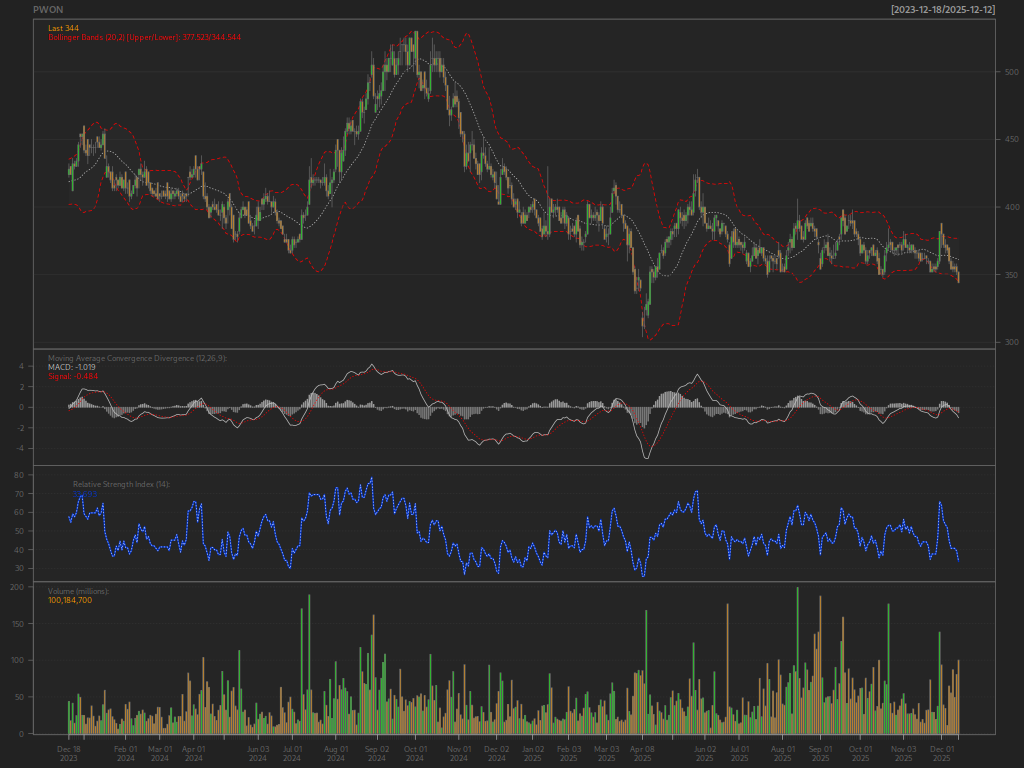This screenshot has height=768, width=1024.
Task: Select the Sep 02 2024 date axis marker
Action: point(376,754)
